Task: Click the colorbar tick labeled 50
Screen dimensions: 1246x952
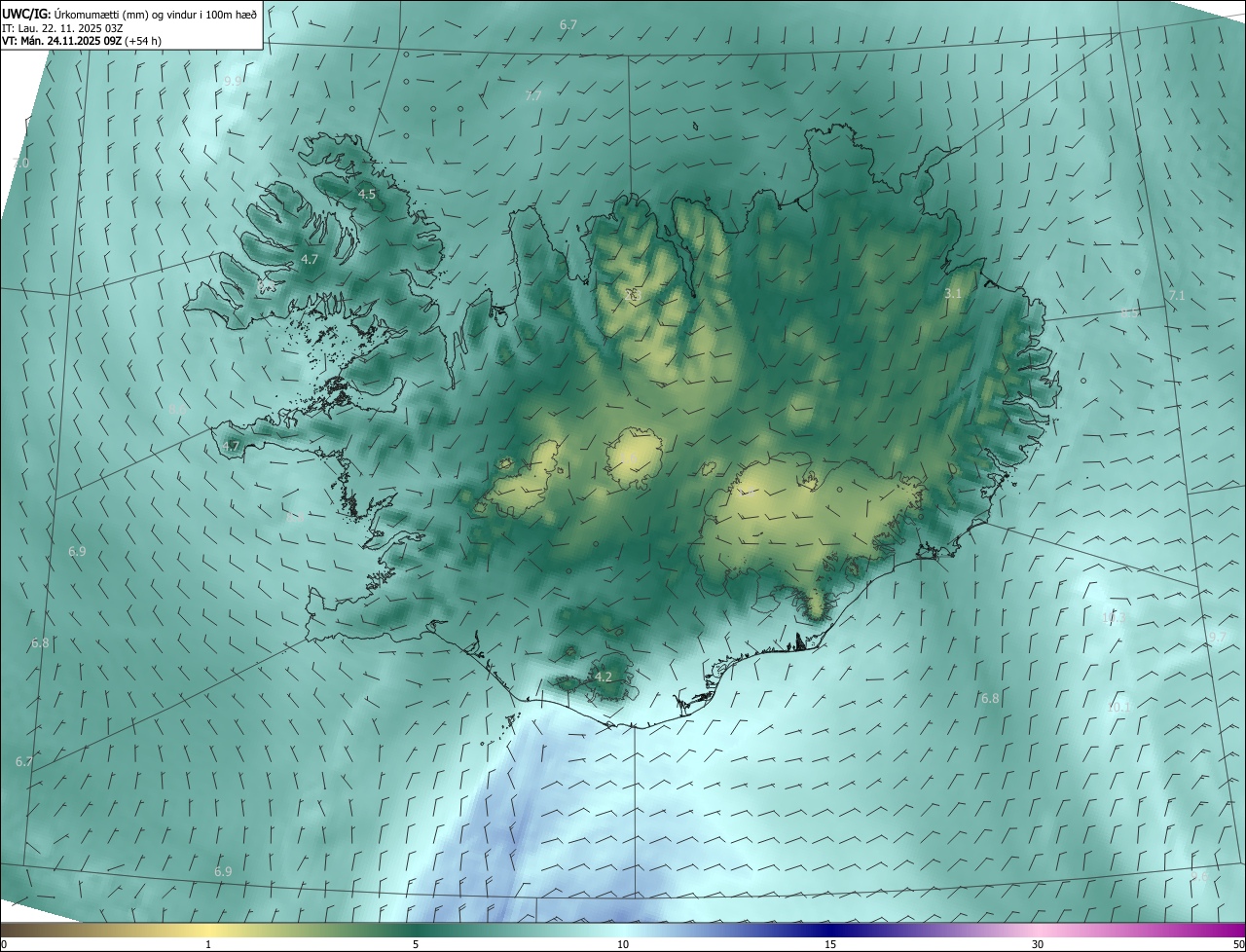Action: click(1237, 944)
